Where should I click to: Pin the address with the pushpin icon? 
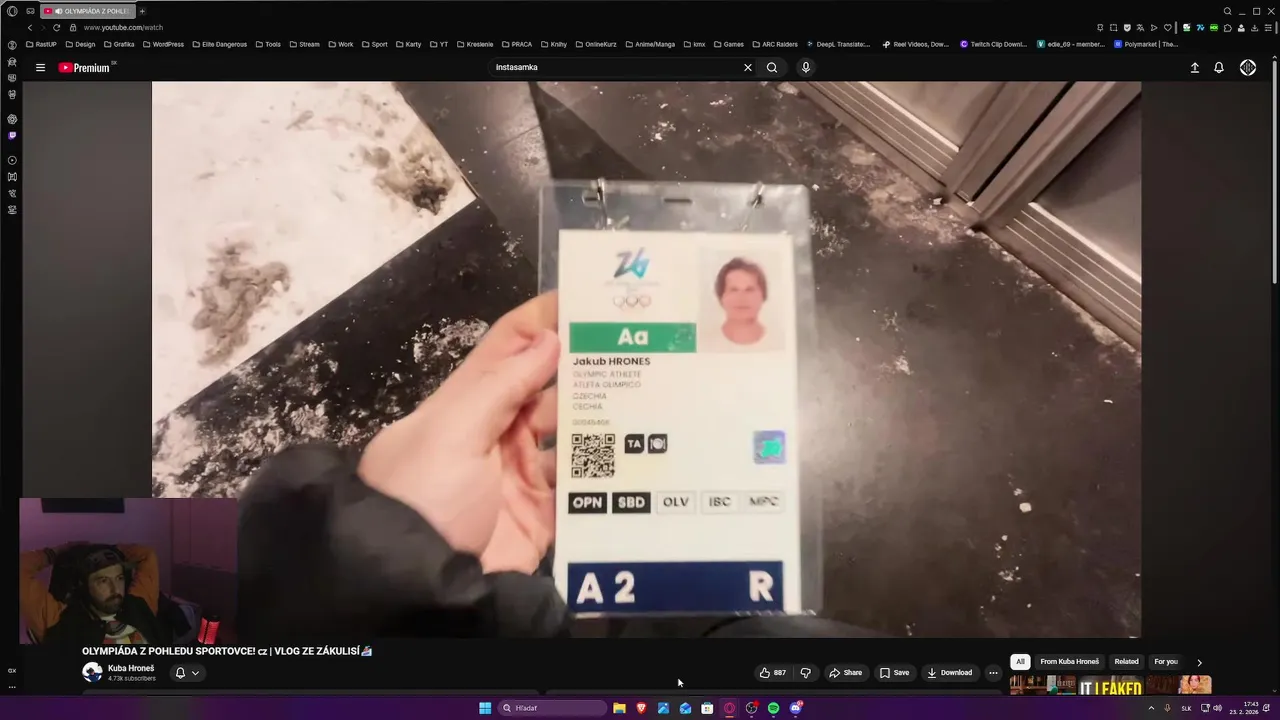click(x=1100, y=27)
